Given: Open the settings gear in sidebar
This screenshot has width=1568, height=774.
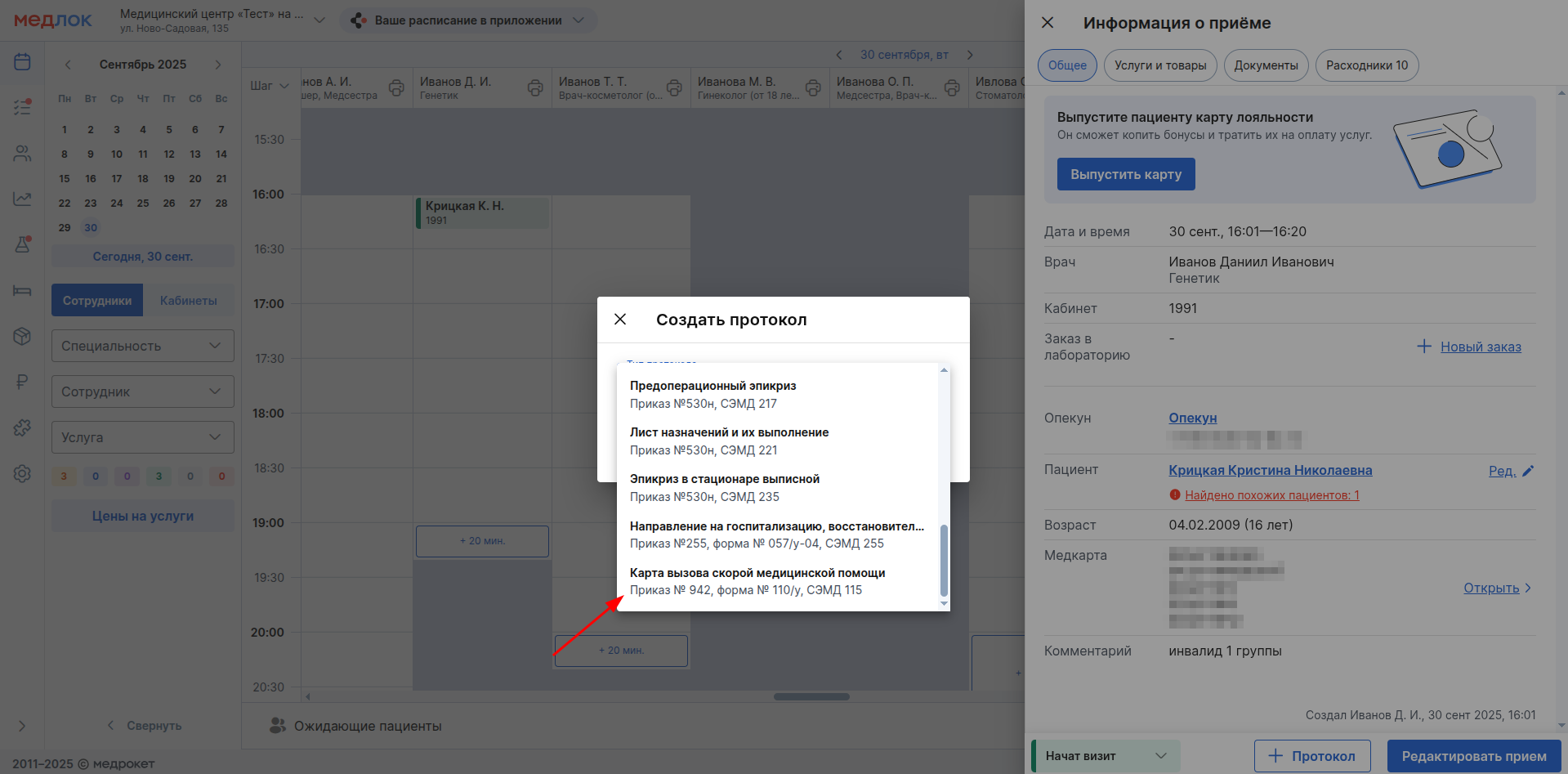Looking at the screenshot, I should [22, 473].
